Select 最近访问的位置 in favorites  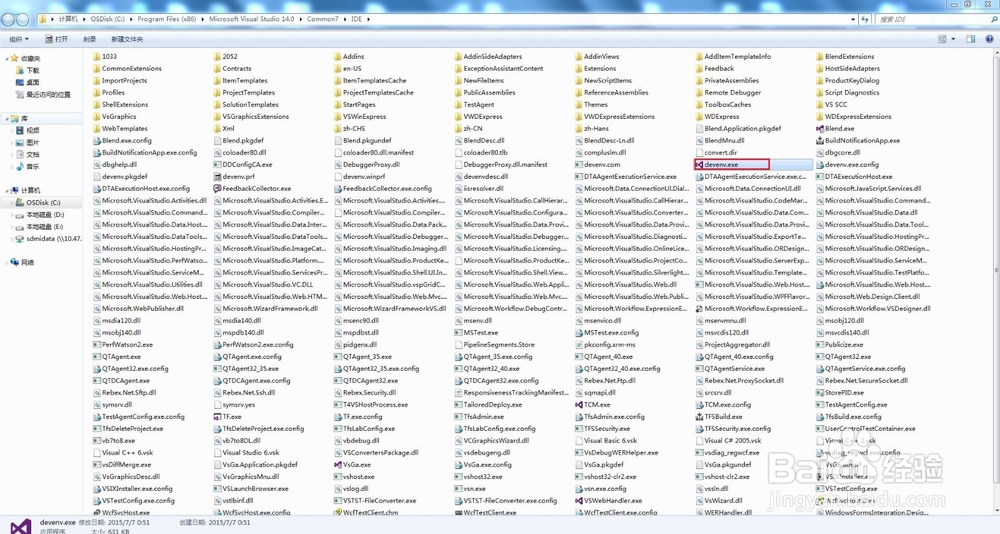(x=43, y=94)
